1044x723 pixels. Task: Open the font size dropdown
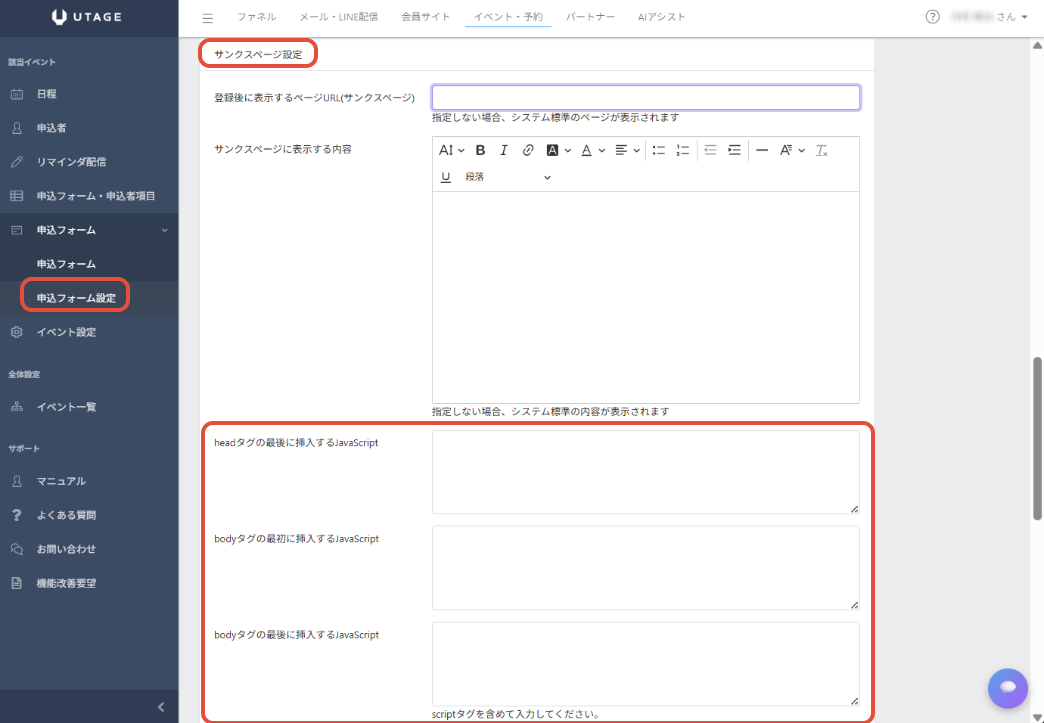[452, 150]
